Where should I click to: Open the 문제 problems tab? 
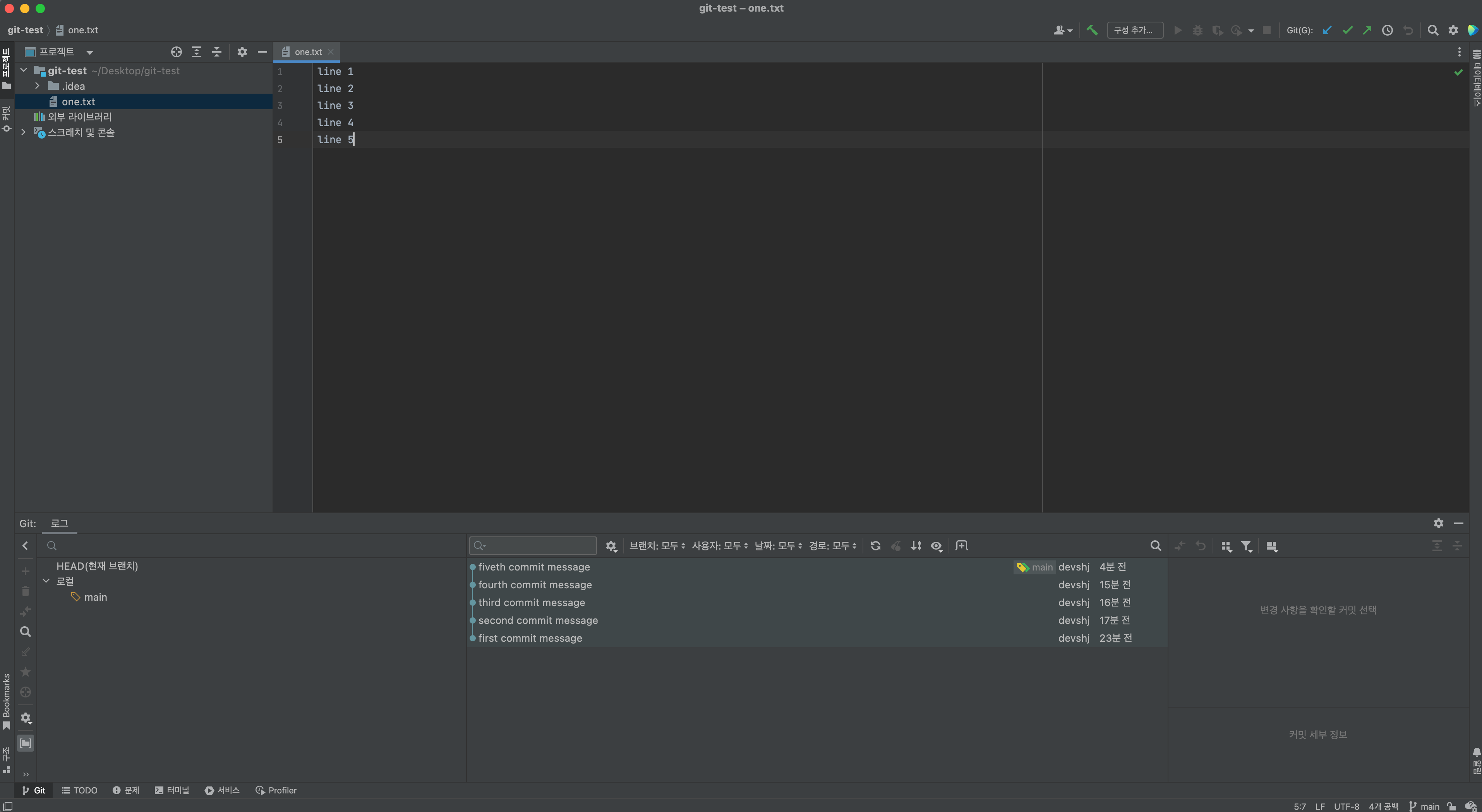126,790
